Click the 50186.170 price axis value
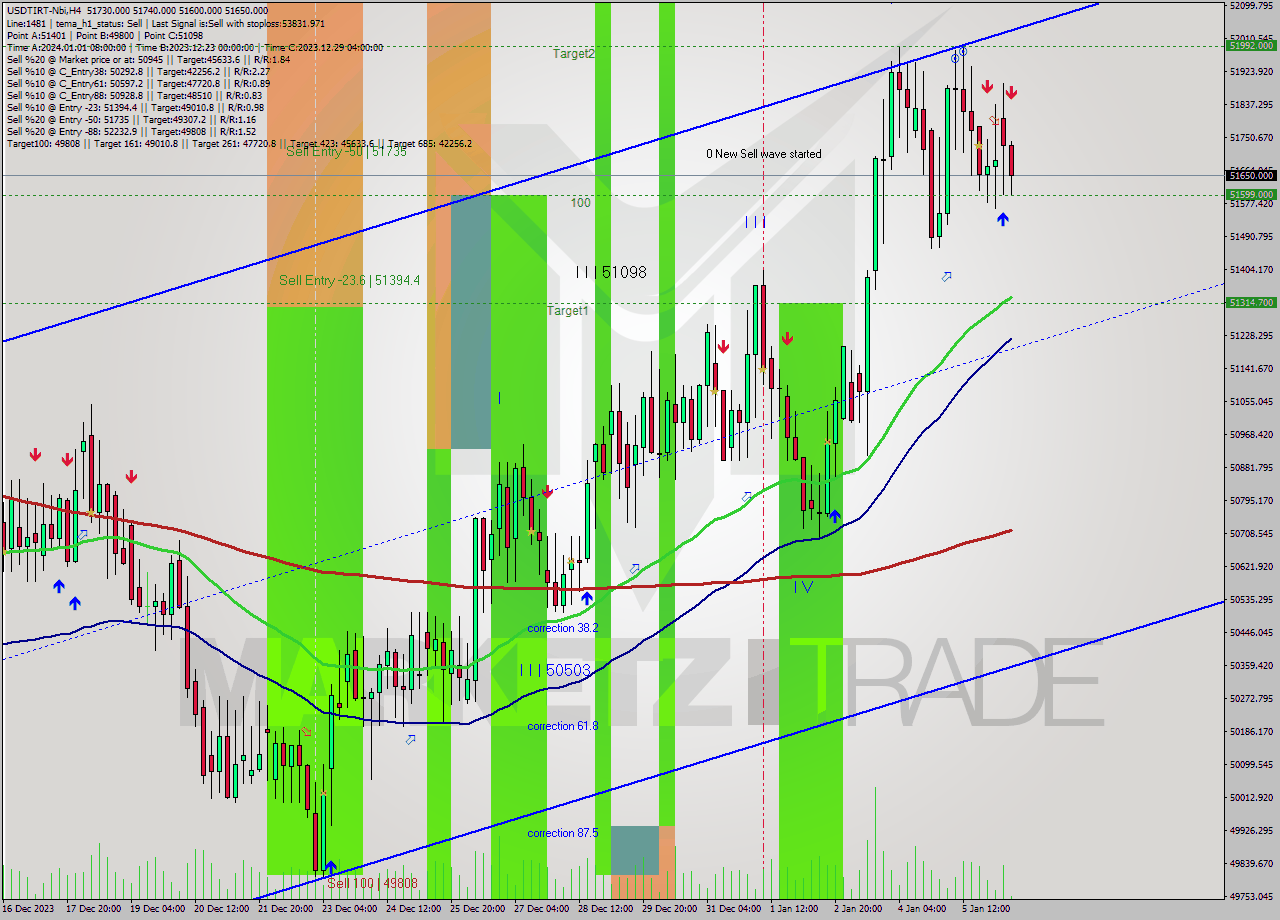 click(x=1251, y=732)
